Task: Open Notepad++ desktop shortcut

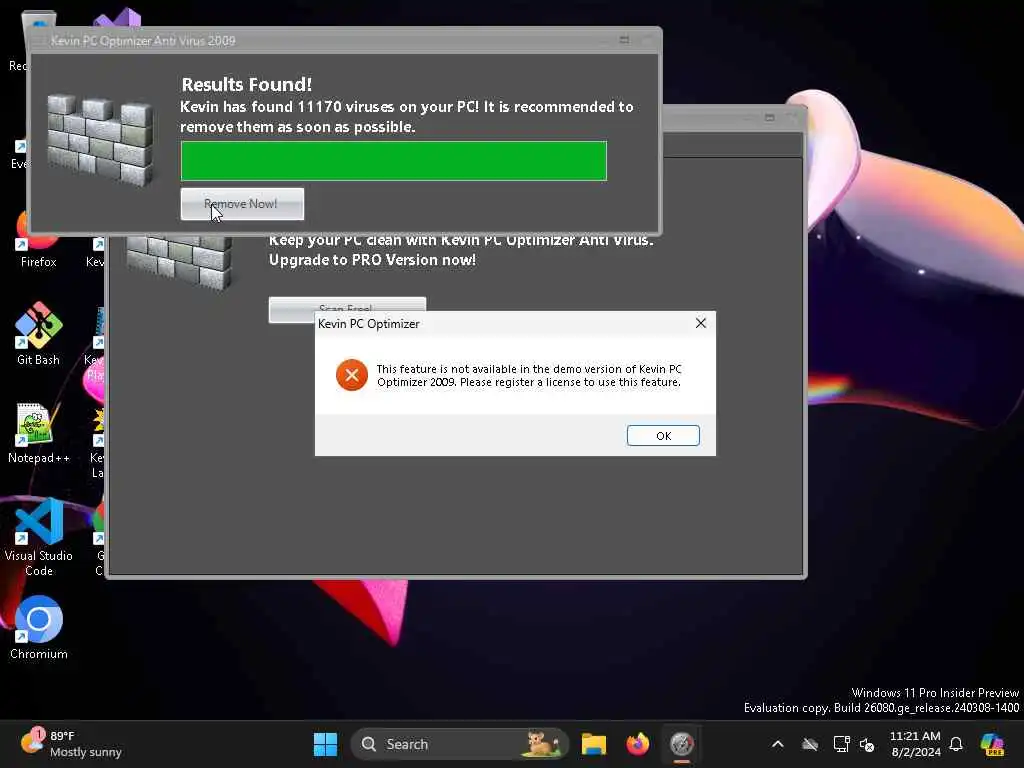Action: 38,433
